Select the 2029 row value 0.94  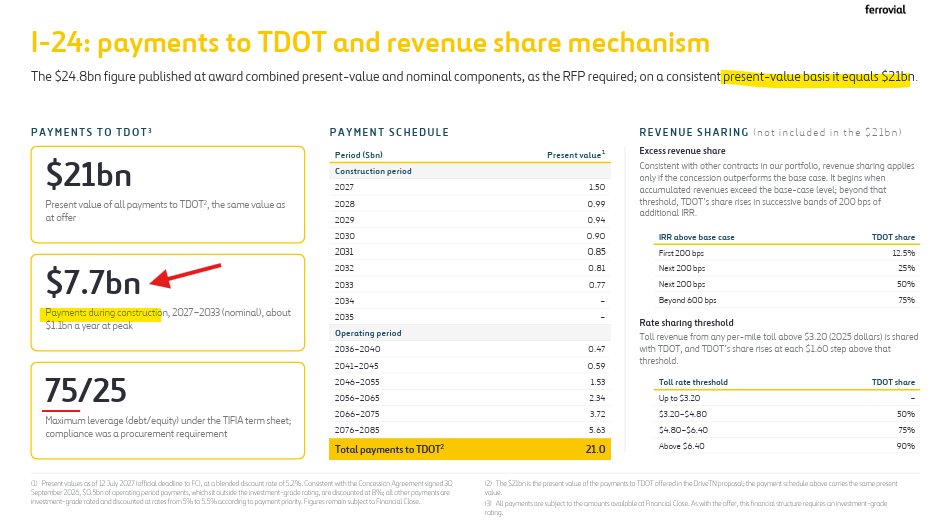coord(596,220)
